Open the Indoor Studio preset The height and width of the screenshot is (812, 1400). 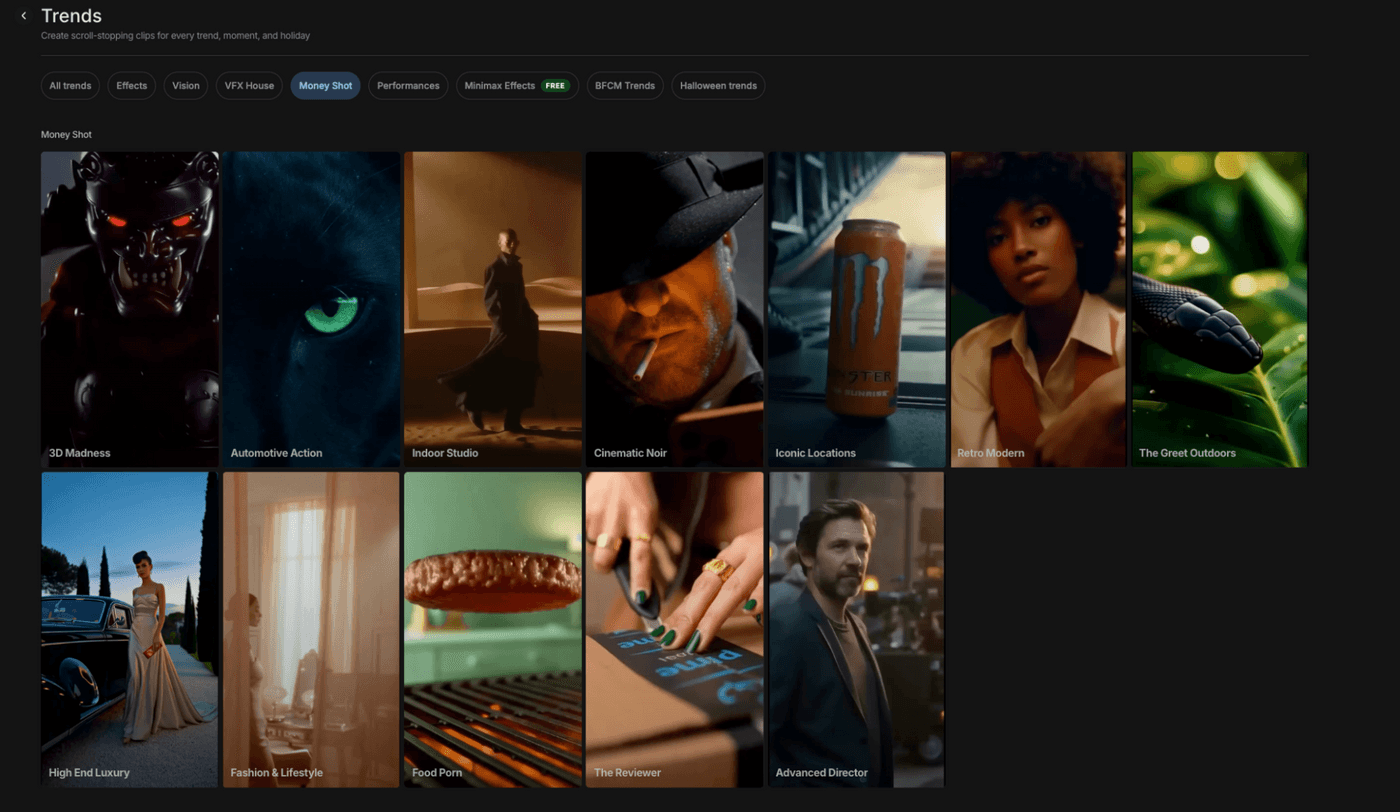point(493,309)
